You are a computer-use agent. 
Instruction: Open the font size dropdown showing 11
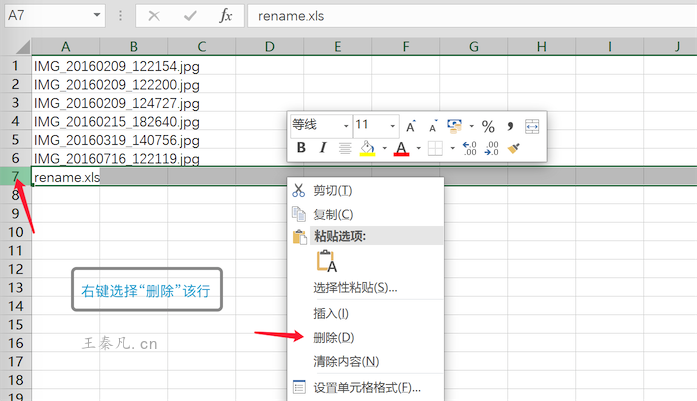[x=393, y=126]
